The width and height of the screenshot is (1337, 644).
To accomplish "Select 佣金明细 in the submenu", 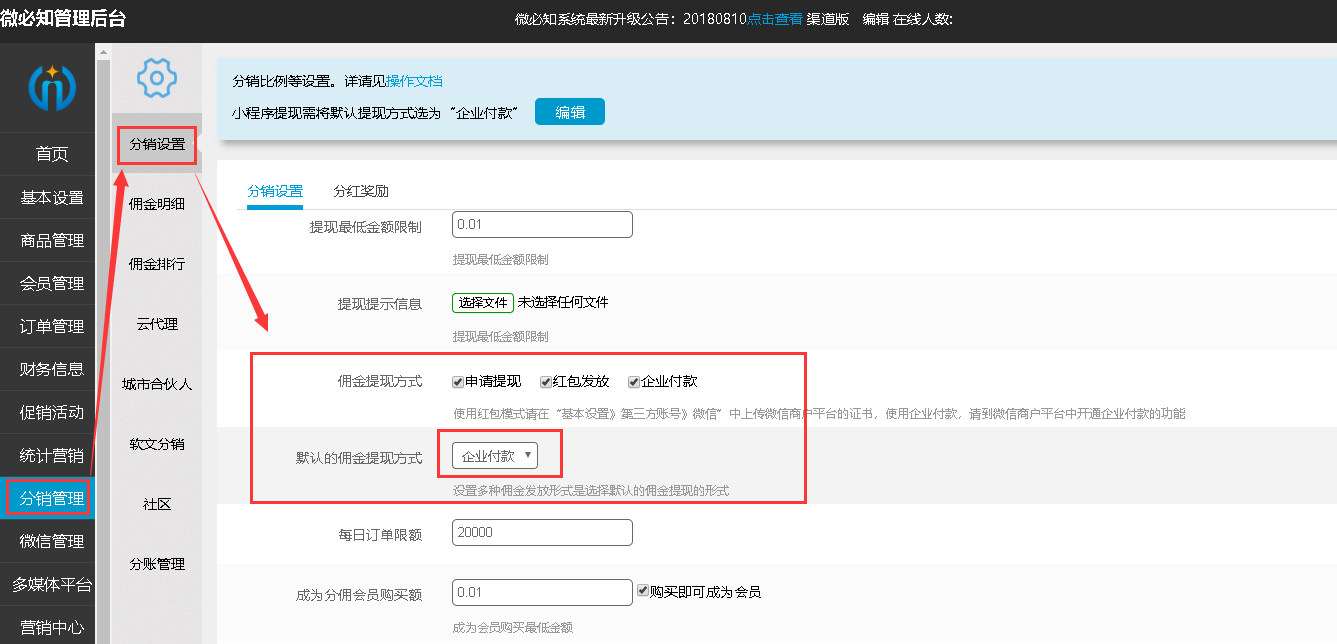I will pos(156,204).
